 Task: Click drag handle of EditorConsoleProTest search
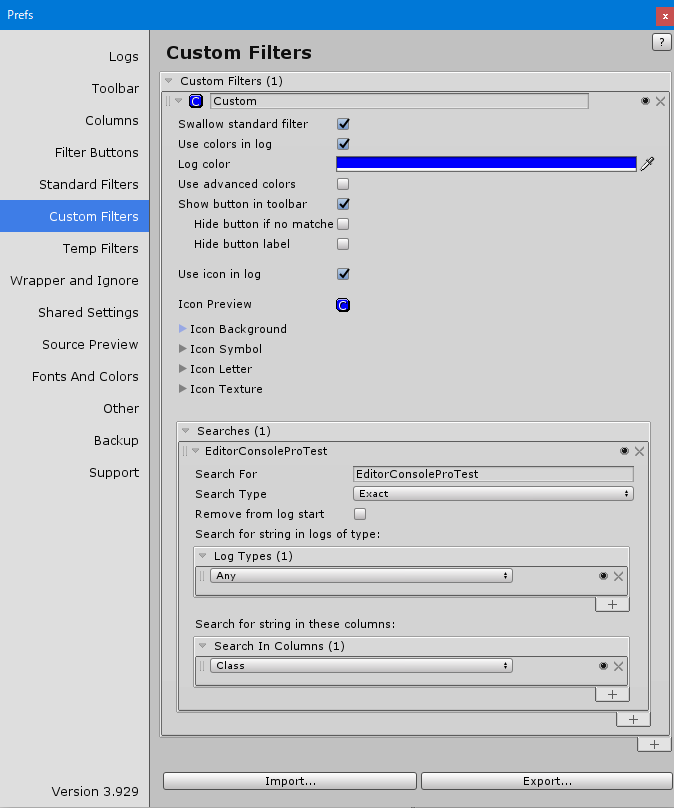pos(185,451)
